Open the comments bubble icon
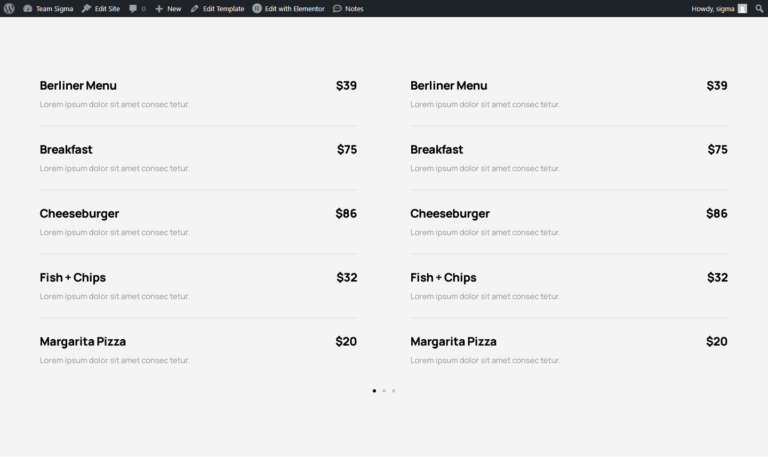This screenshot has width=768, height=457. tap(133, 8)
